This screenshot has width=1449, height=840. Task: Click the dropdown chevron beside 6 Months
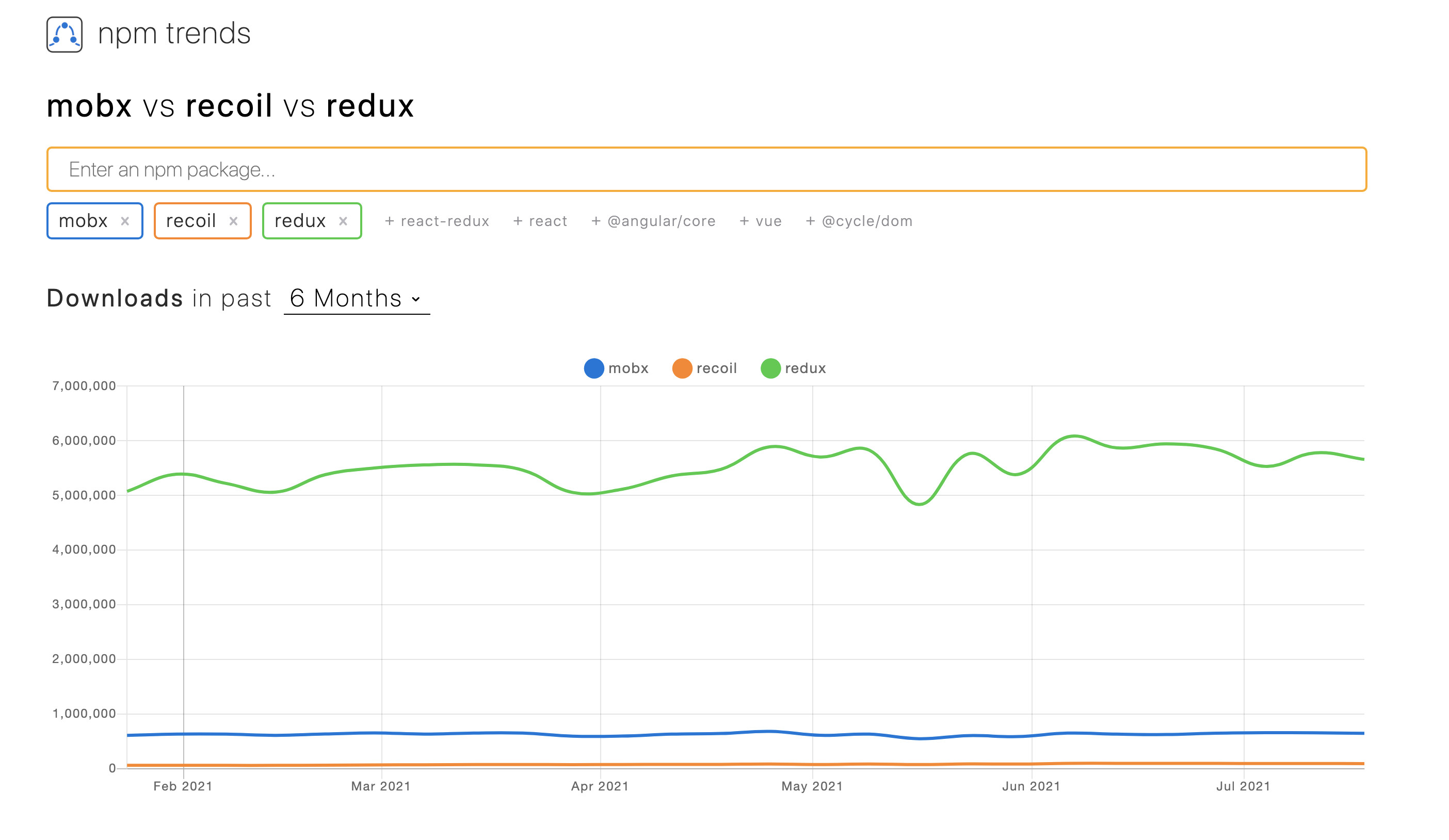(416, 300)
